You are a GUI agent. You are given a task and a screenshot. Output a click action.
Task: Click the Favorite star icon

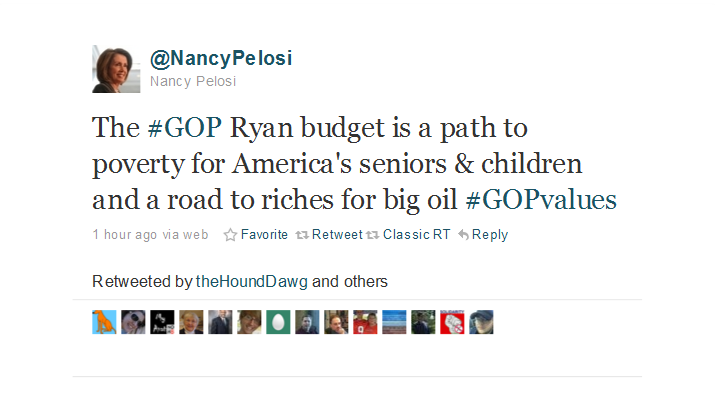tap(230, 235)
